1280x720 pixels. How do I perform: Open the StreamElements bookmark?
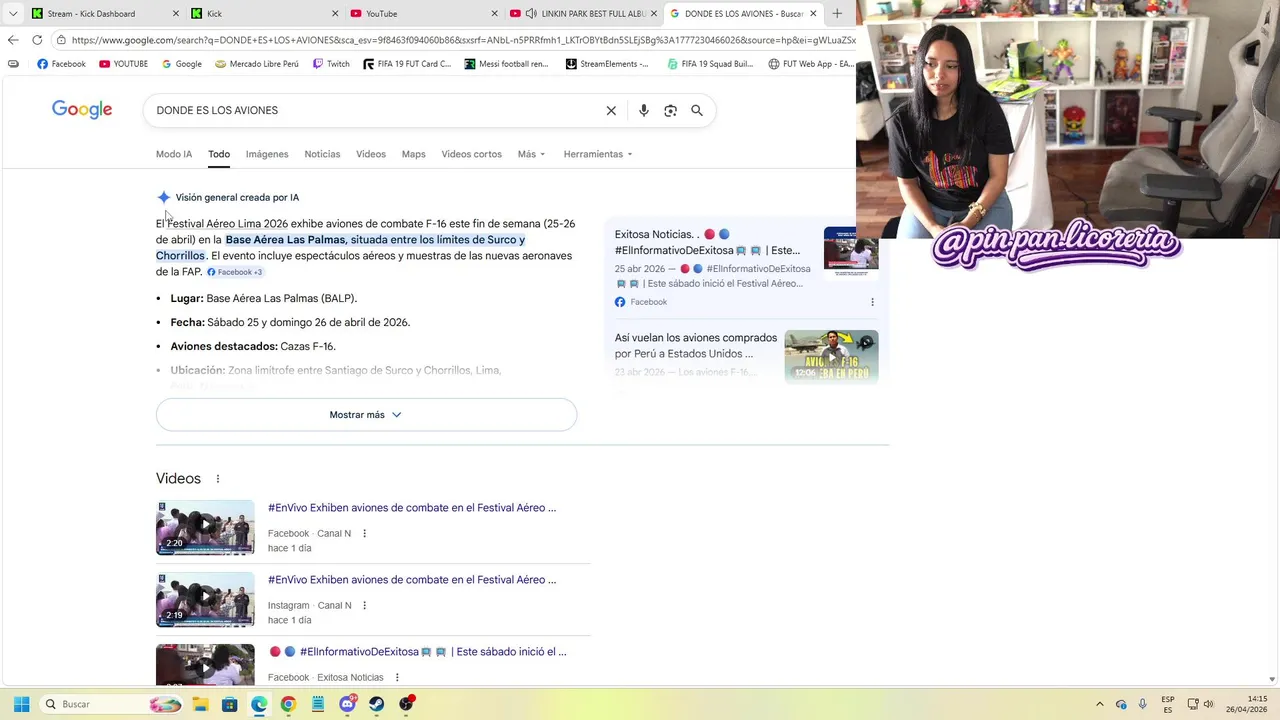pyautogui.click(x=607, y=64)
